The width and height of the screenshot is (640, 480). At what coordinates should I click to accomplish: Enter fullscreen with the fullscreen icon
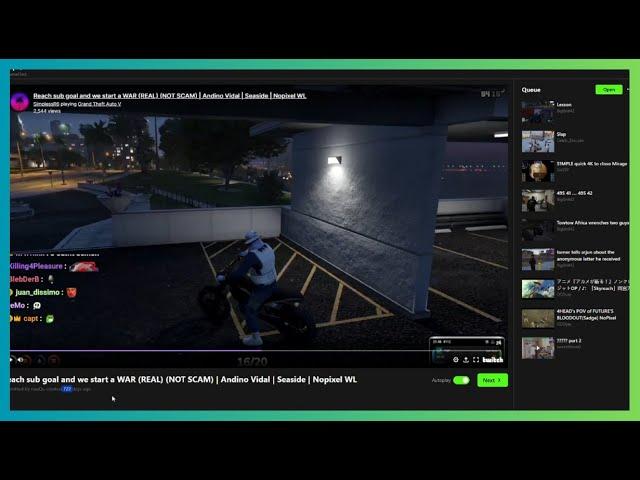[476, 360]
